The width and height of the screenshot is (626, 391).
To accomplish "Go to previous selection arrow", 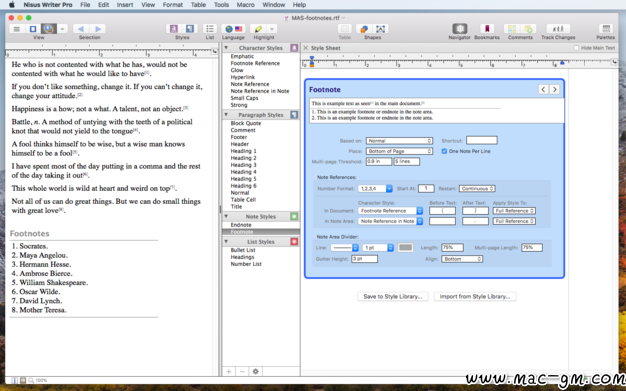I will (x=81, y=29).
